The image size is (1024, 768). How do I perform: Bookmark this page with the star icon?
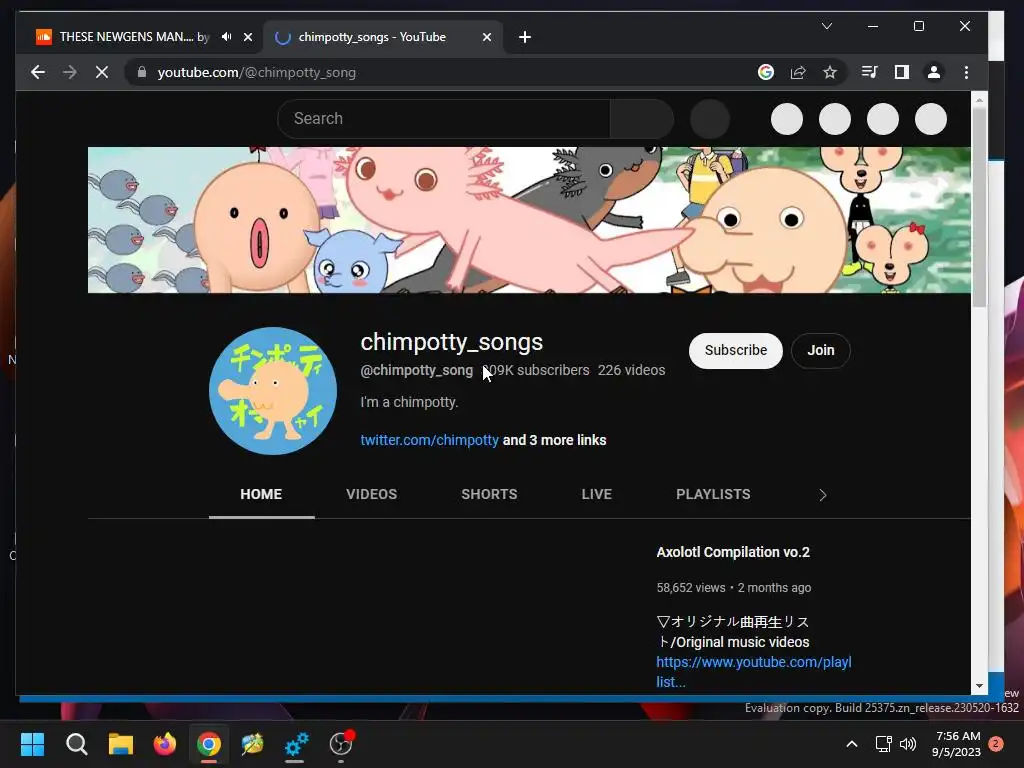tap(830, 72)
